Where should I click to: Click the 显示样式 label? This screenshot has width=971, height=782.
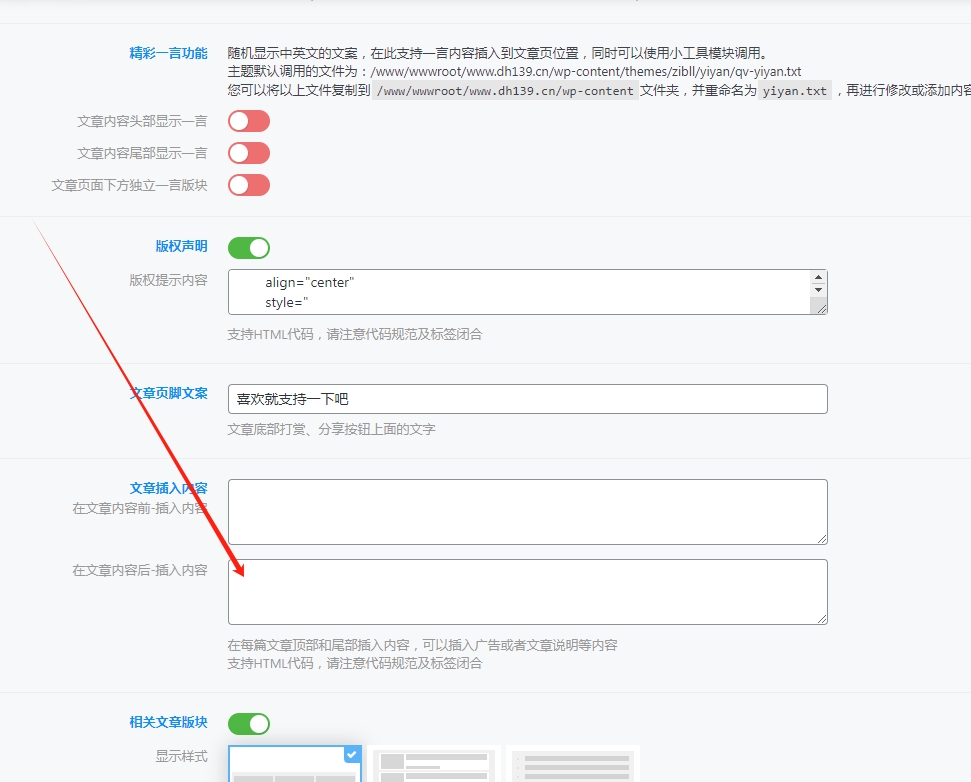coord(181,756)
